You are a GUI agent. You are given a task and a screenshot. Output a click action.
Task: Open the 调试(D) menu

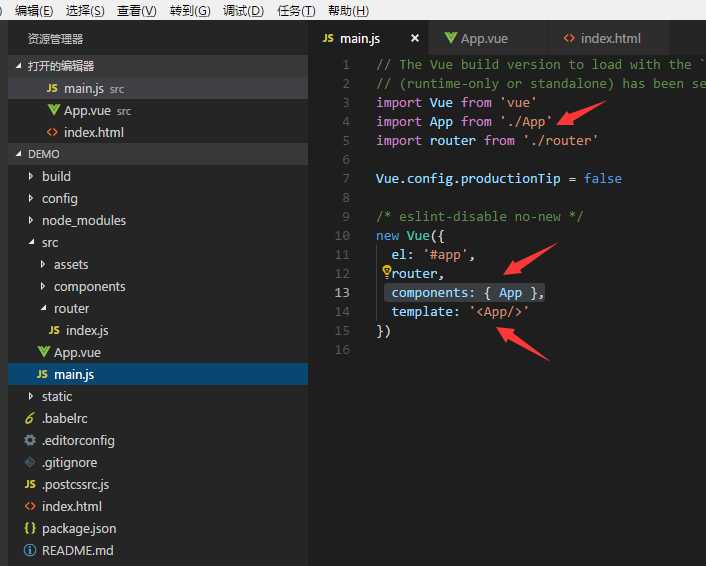(243, 10)
